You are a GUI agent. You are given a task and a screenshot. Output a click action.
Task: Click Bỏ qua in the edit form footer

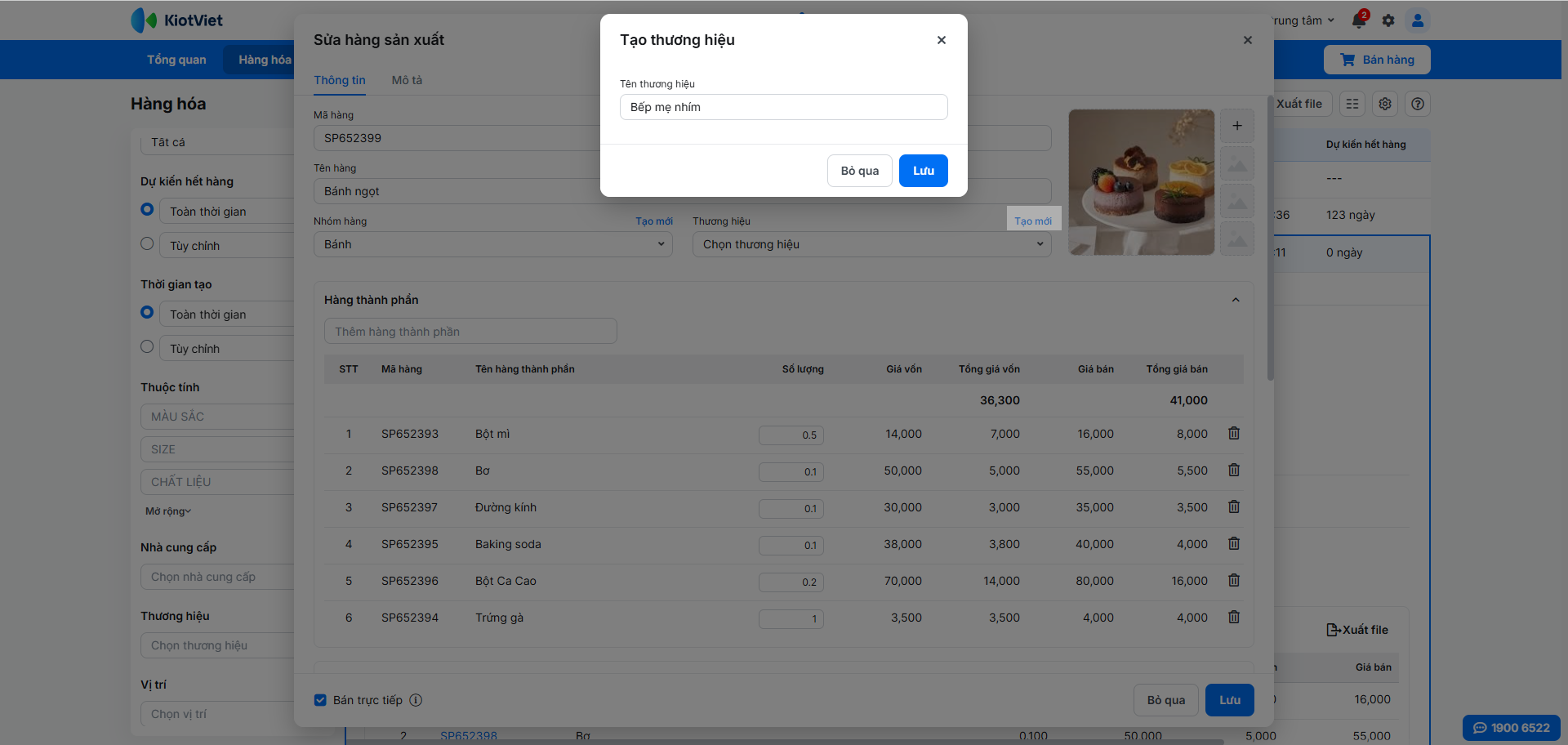[x=1166, y=700]
